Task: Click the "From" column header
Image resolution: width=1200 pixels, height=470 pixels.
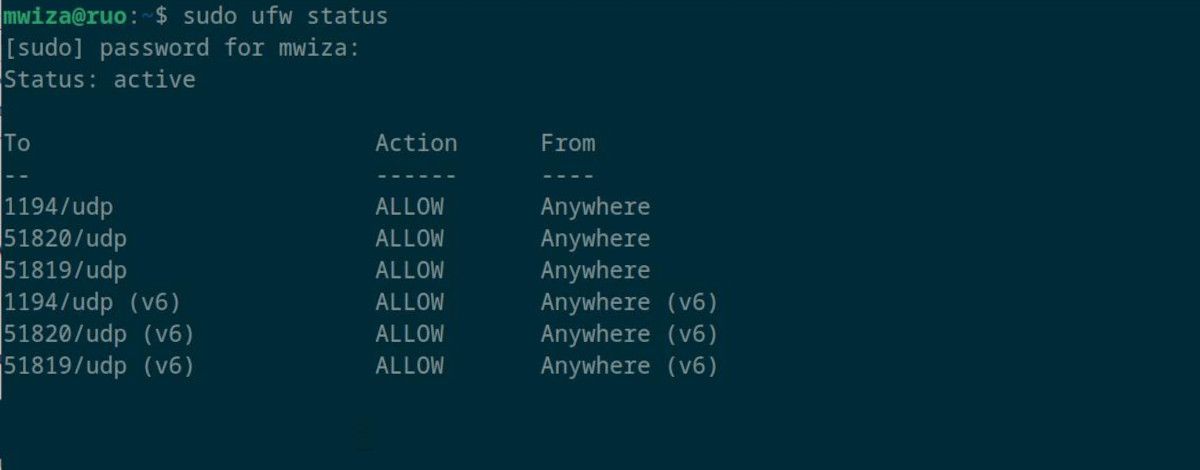Action: tap(568, 143)
